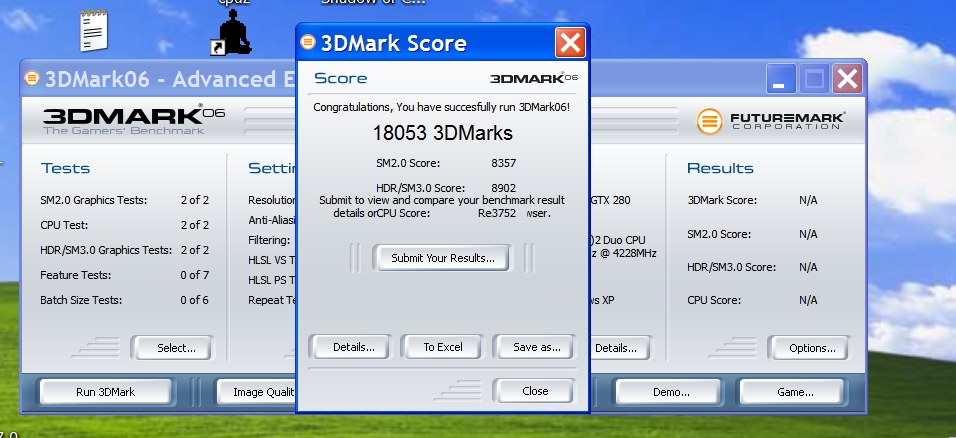Click the Close button in Score dialog

[x=535, y=391]
